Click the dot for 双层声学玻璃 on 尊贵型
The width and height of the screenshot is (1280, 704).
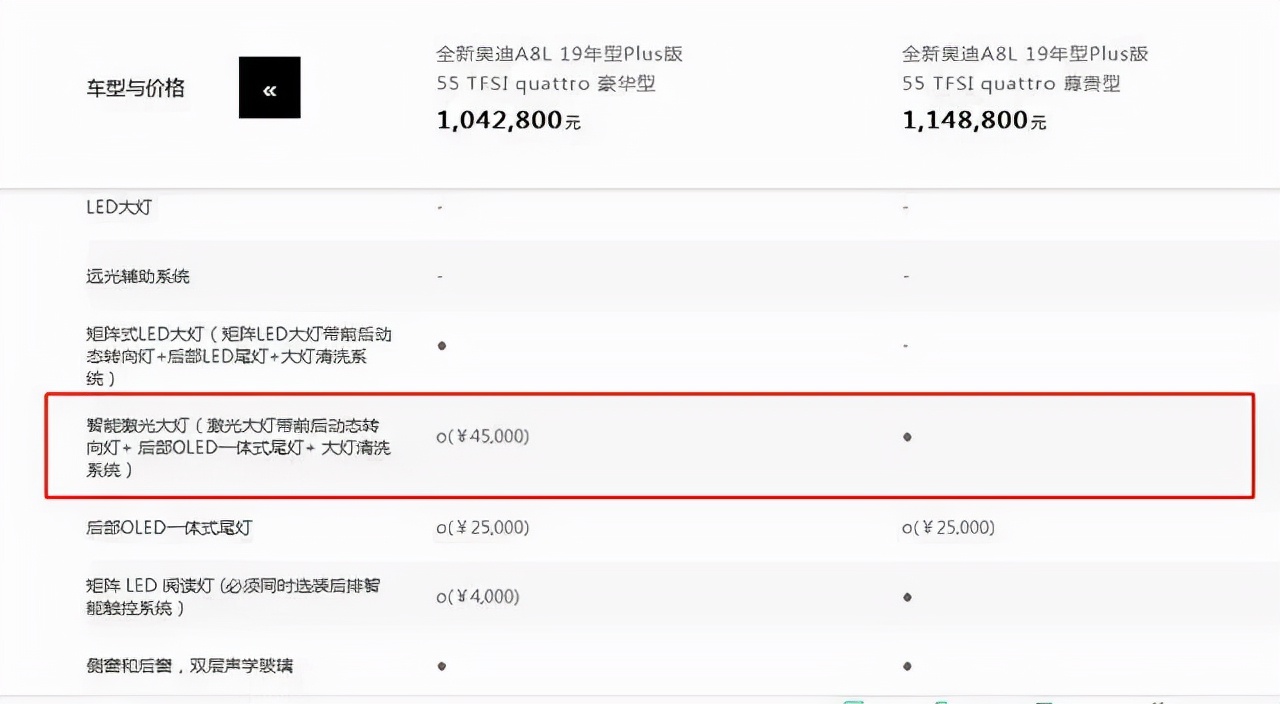[906, 665]
